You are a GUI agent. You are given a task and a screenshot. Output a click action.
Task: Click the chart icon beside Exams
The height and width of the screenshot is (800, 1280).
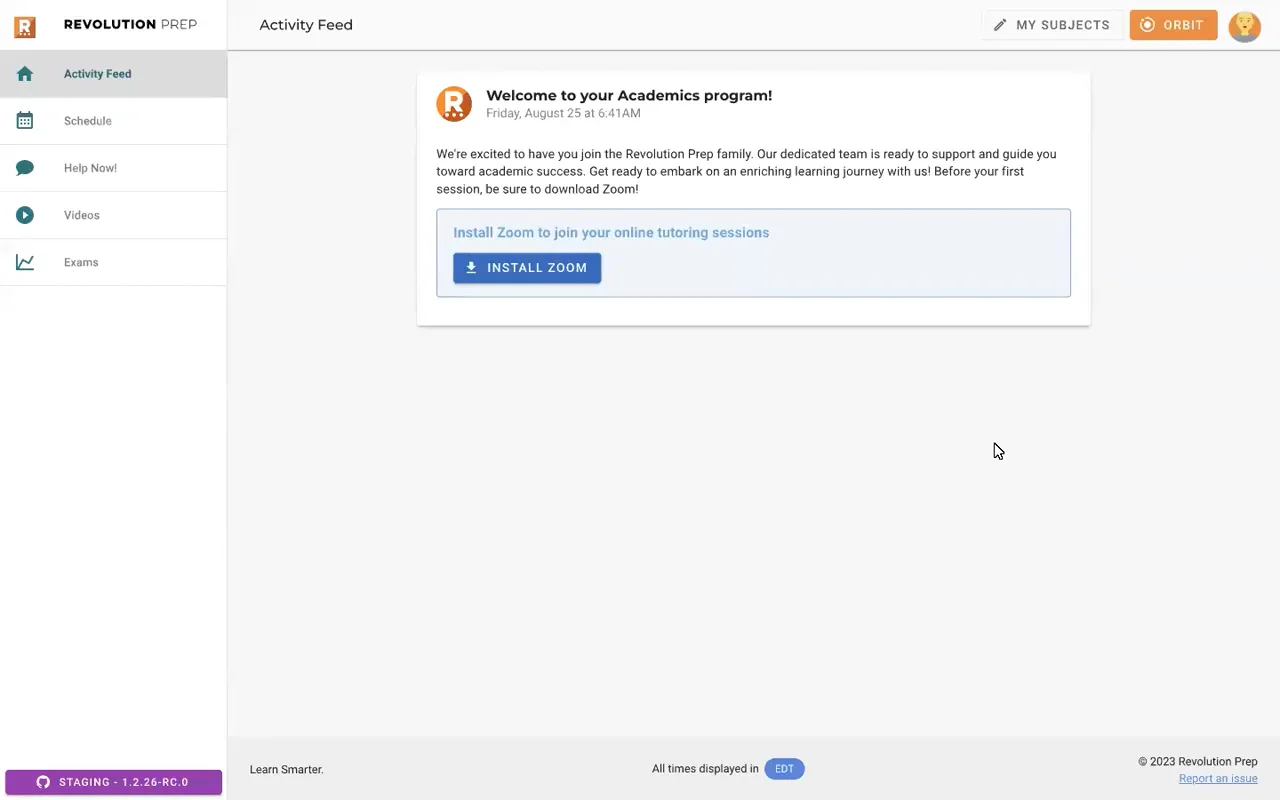pos(25,262)
